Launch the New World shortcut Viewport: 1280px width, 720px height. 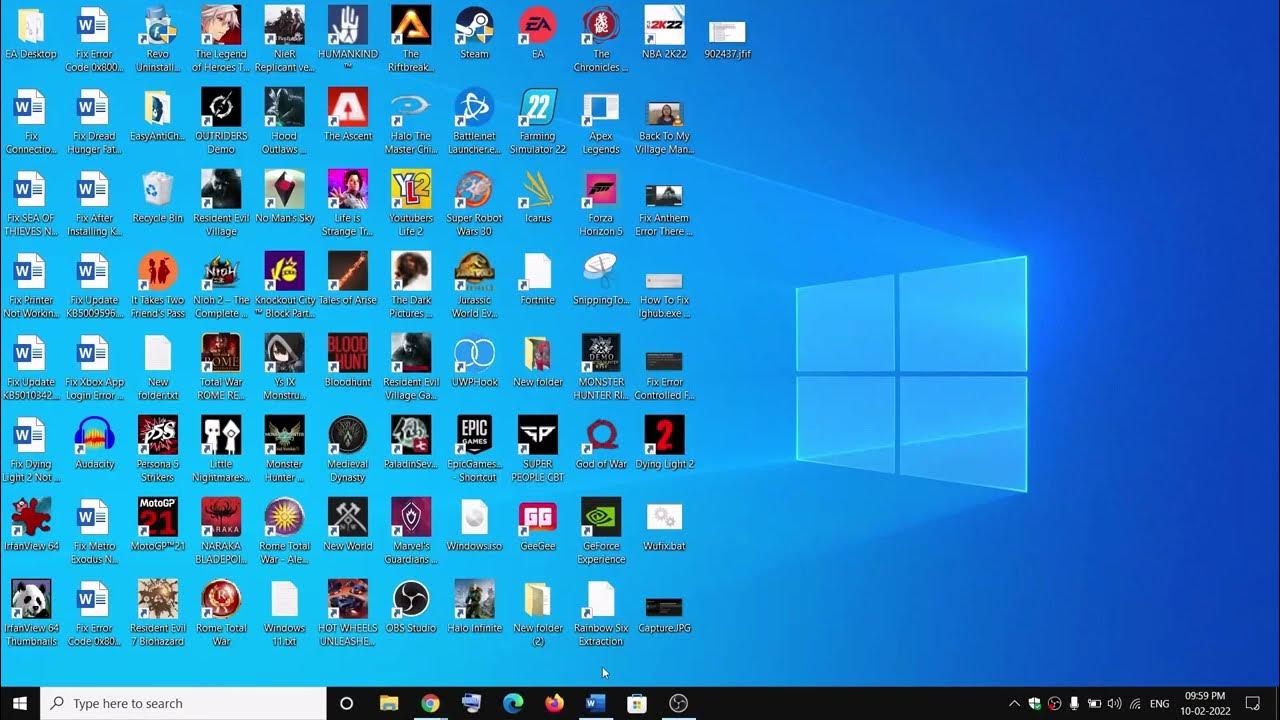(x=348, y=525)
